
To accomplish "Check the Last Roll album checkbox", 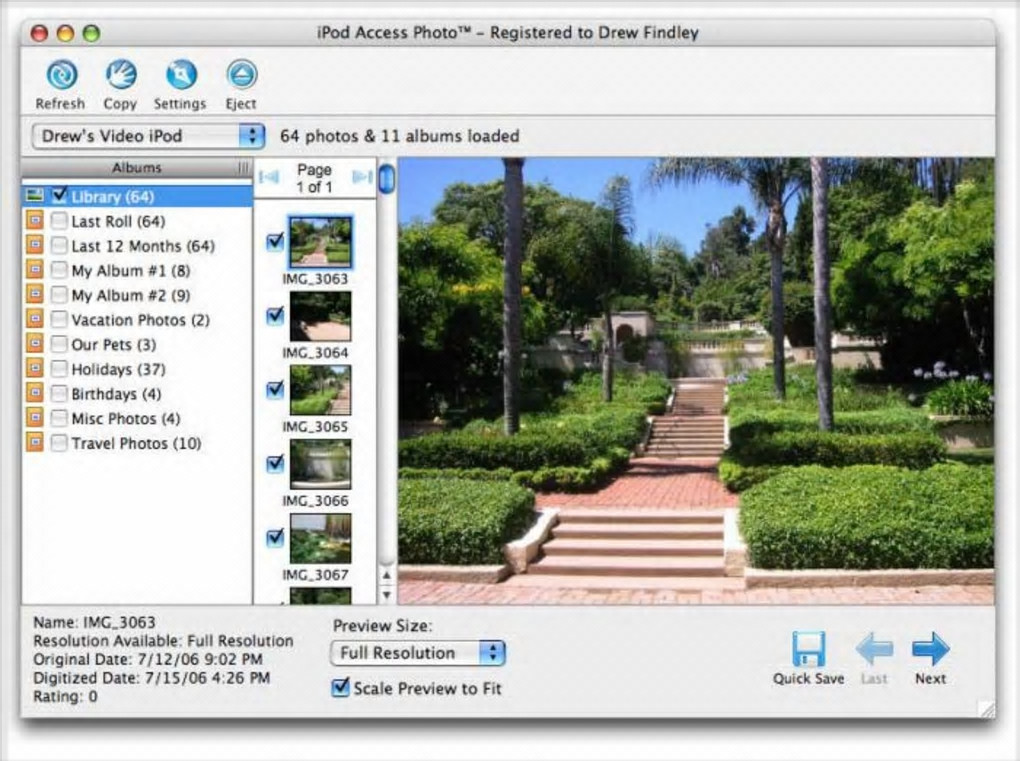I will coord(59,221).
